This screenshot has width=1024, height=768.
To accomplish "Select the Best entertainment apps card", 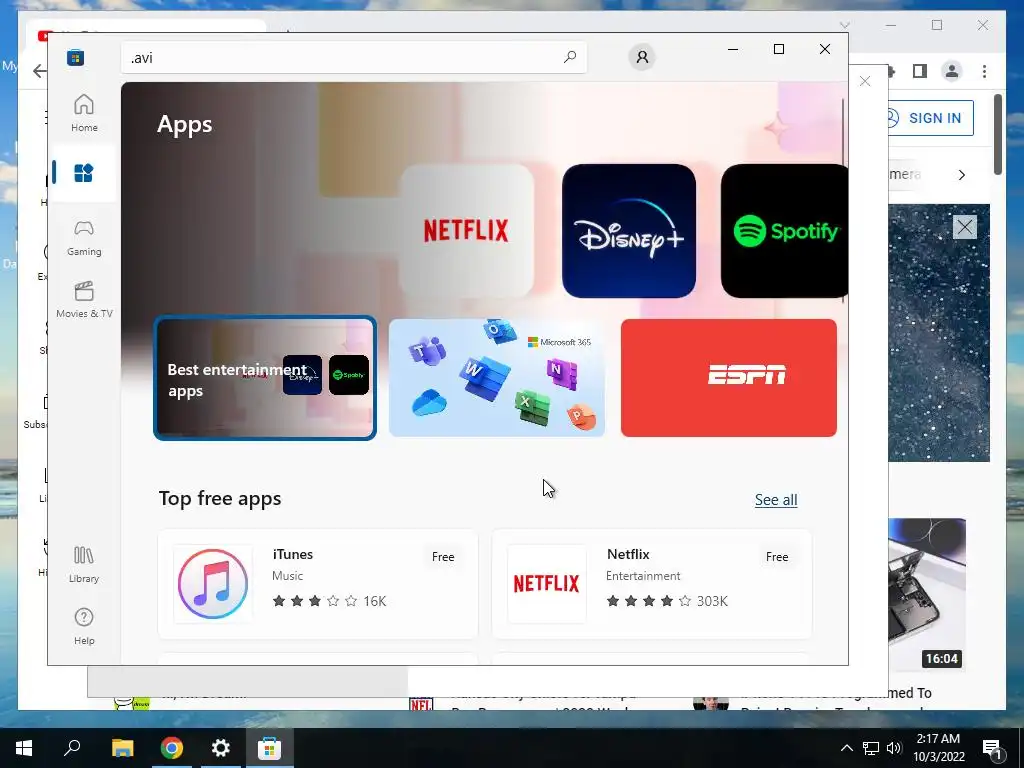I will [264, 378].
